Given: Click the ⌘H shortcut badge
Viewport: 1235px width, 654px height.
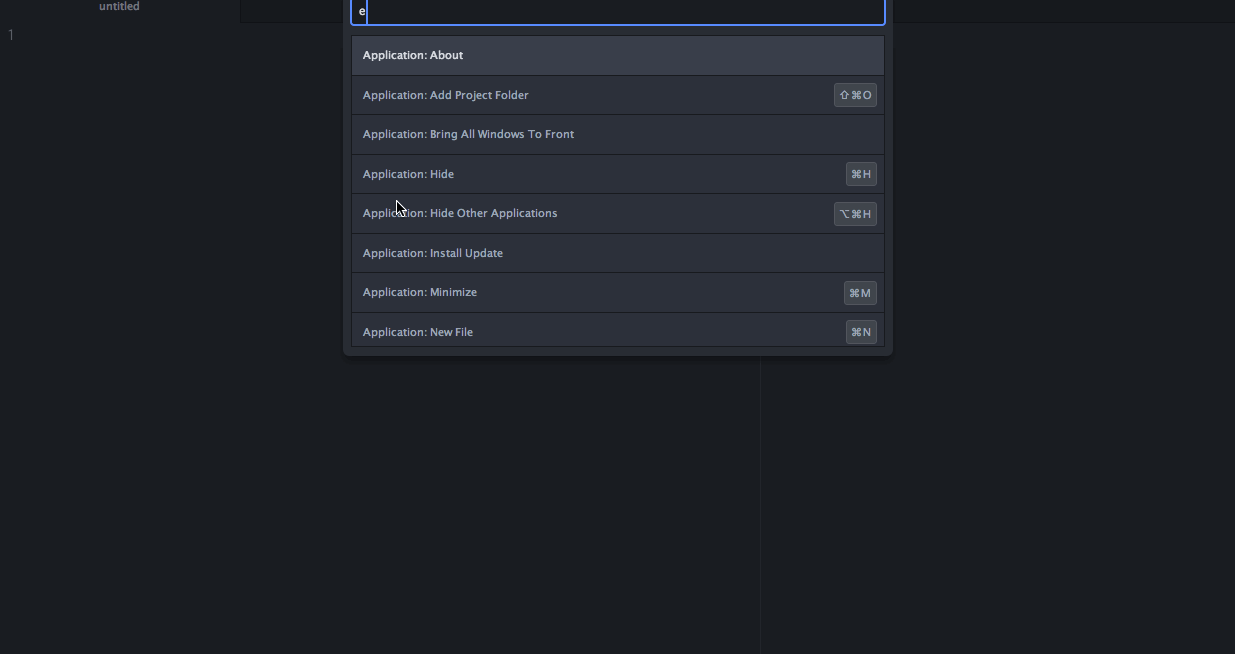Looking at the screenshot, I should [861, 174].
